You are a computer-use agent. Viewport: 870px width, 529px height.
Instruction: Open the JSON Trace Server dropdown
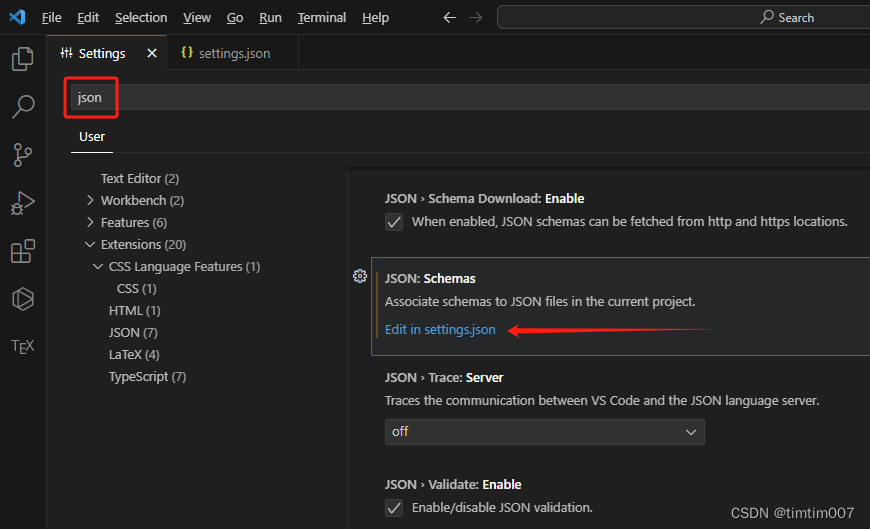pyautogui.click(x=544, y=432)
